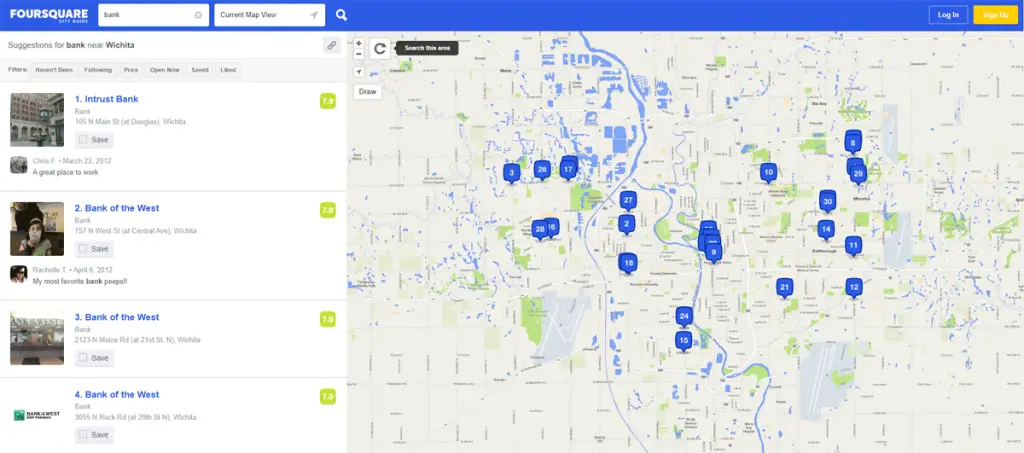Click the yellow Sign Up button
1024x453 pixels.
(995, 15)
